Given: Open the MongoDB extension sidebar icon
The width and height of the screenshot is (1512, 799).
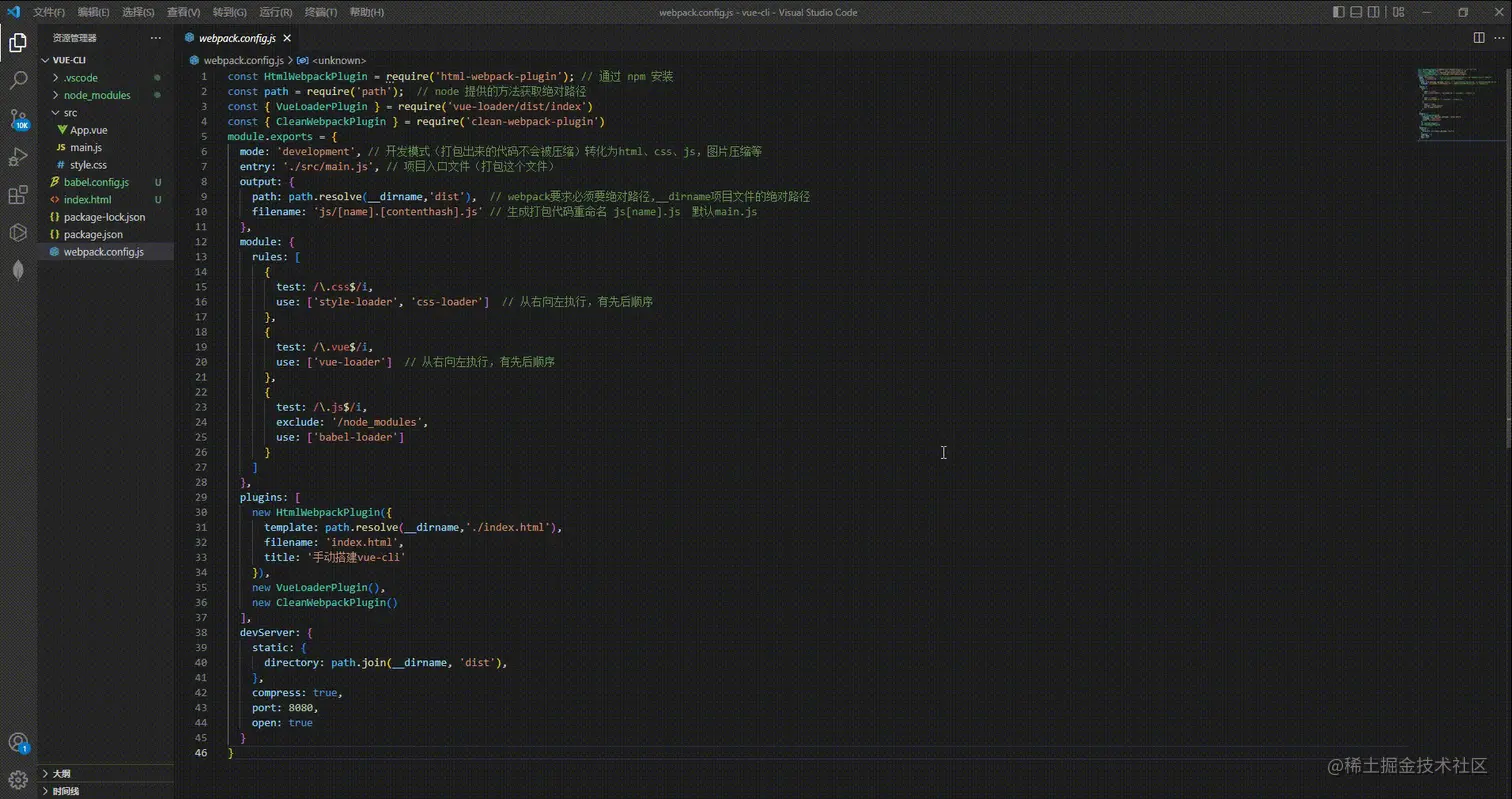Looking at the screenshot, I should pyautogui.click(x=18, y=268).
